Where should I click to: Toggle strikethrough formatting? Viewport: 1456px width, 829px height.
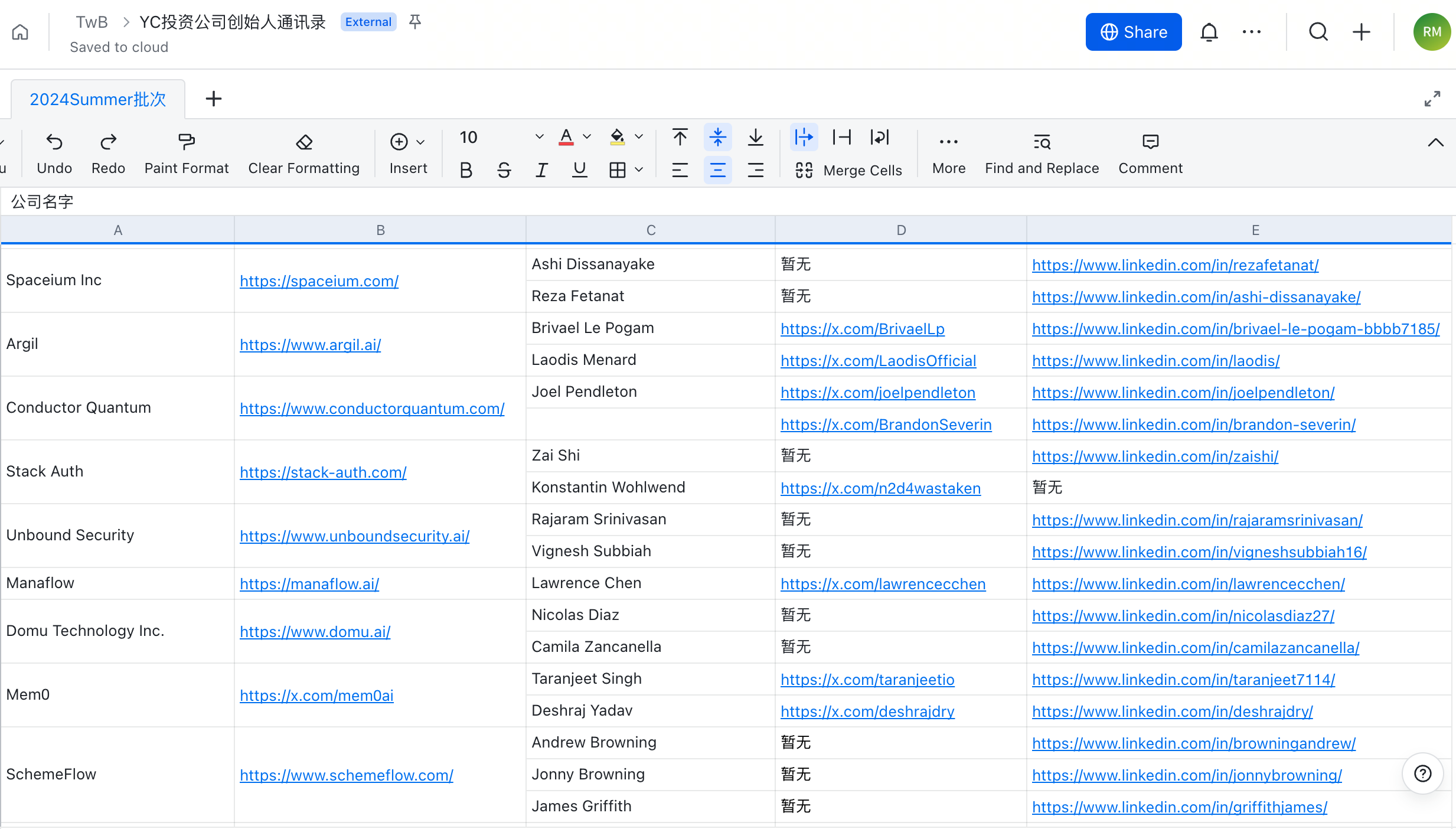[x=504, y=170]
